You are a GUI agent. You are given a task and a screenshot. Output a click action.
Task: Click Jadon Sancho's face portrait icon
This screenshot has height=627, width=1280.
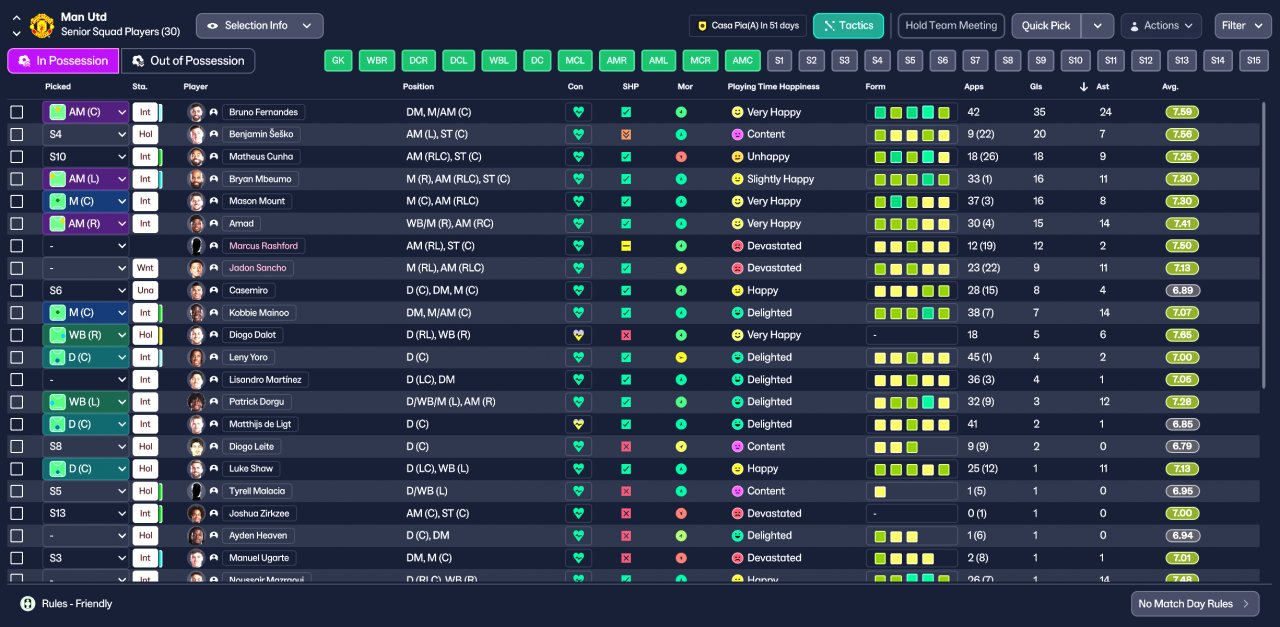point(196,268)
